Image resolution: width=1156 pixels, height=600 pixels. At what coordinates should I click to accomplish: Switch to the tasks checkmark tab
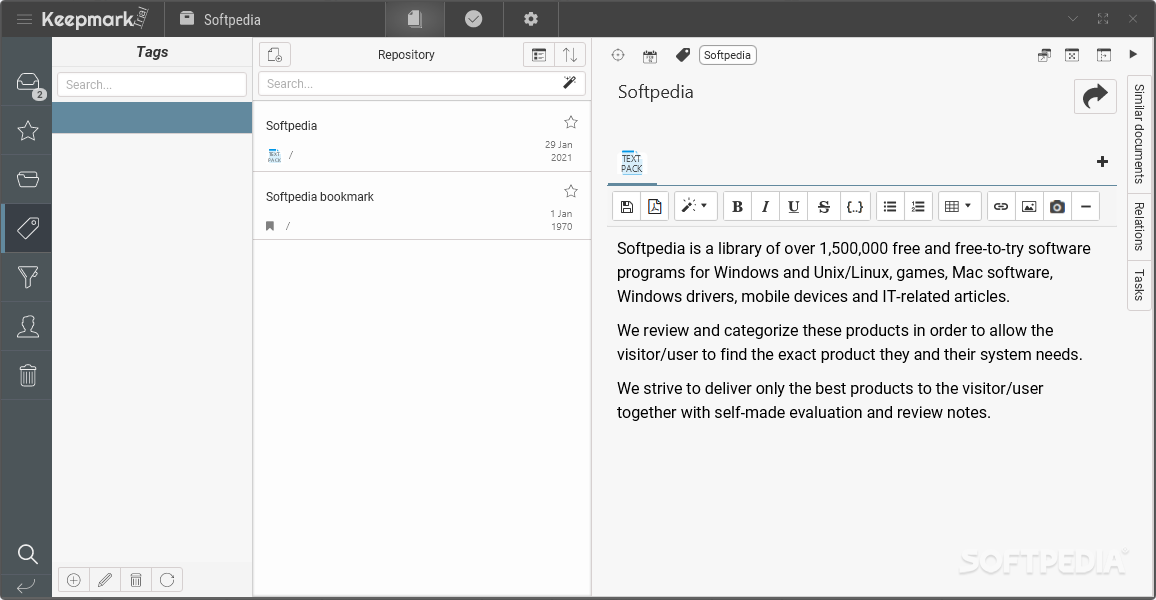click(x=473, y=19)
